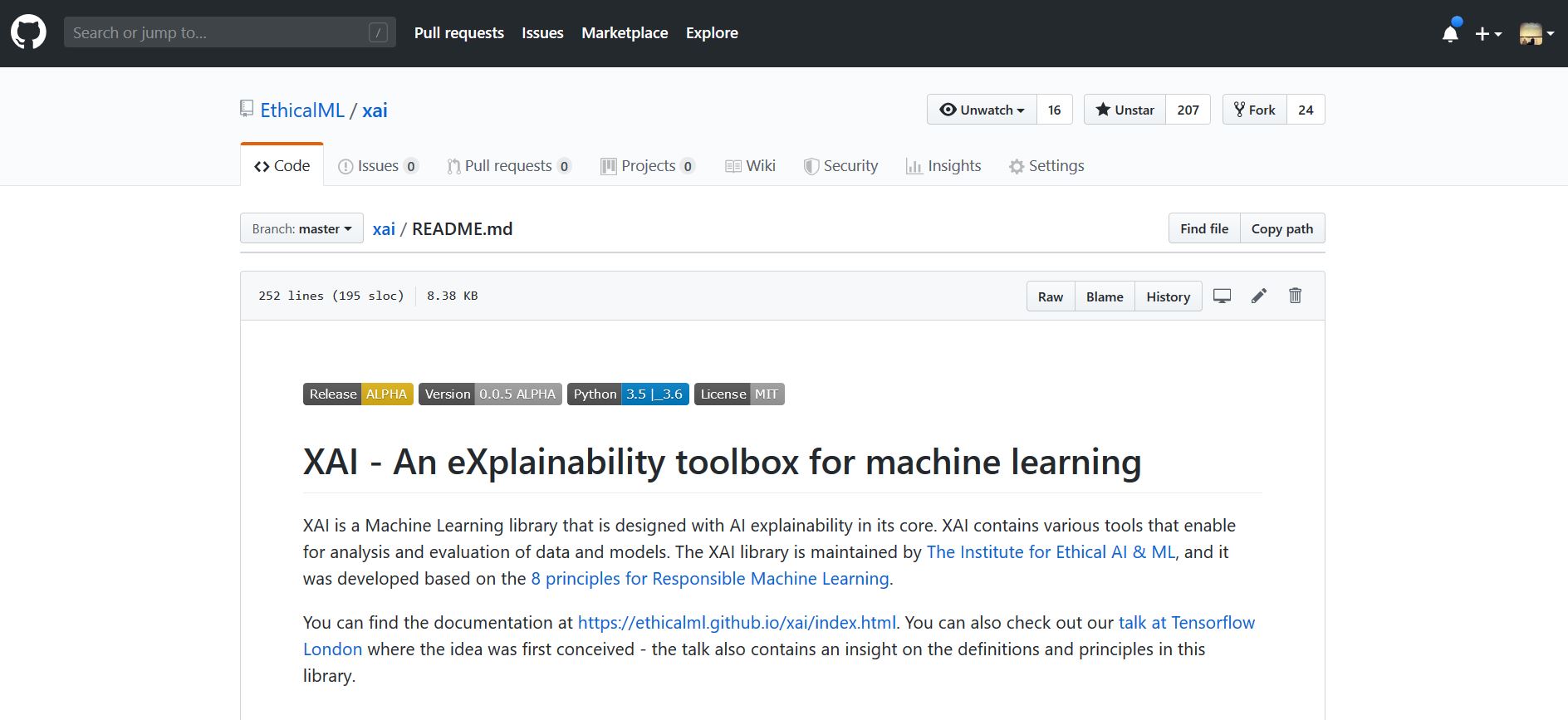The image size is (1568, 720).
Task: Open Issues in top navigation
Action: click(x=542, y=33)
